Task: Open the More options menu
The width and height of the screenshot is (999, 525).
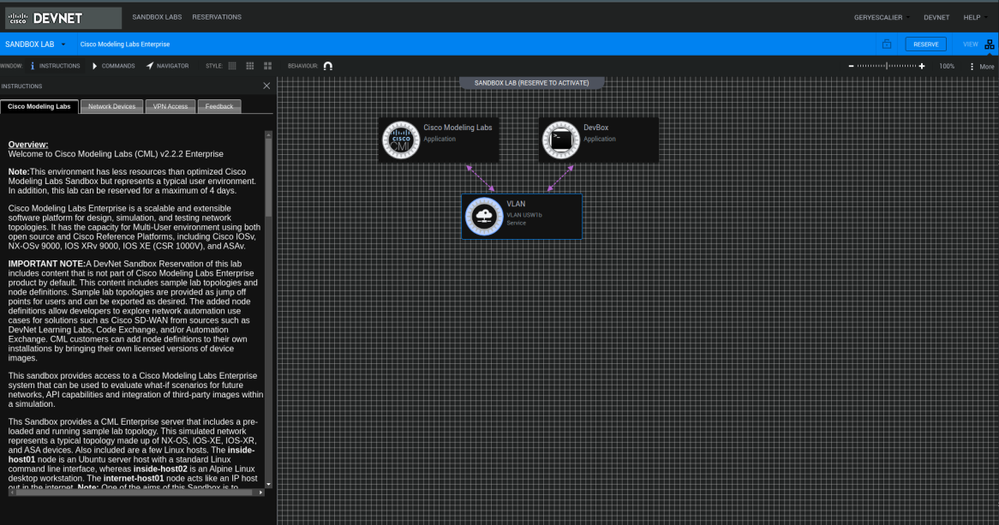Action: pos(982,66)
